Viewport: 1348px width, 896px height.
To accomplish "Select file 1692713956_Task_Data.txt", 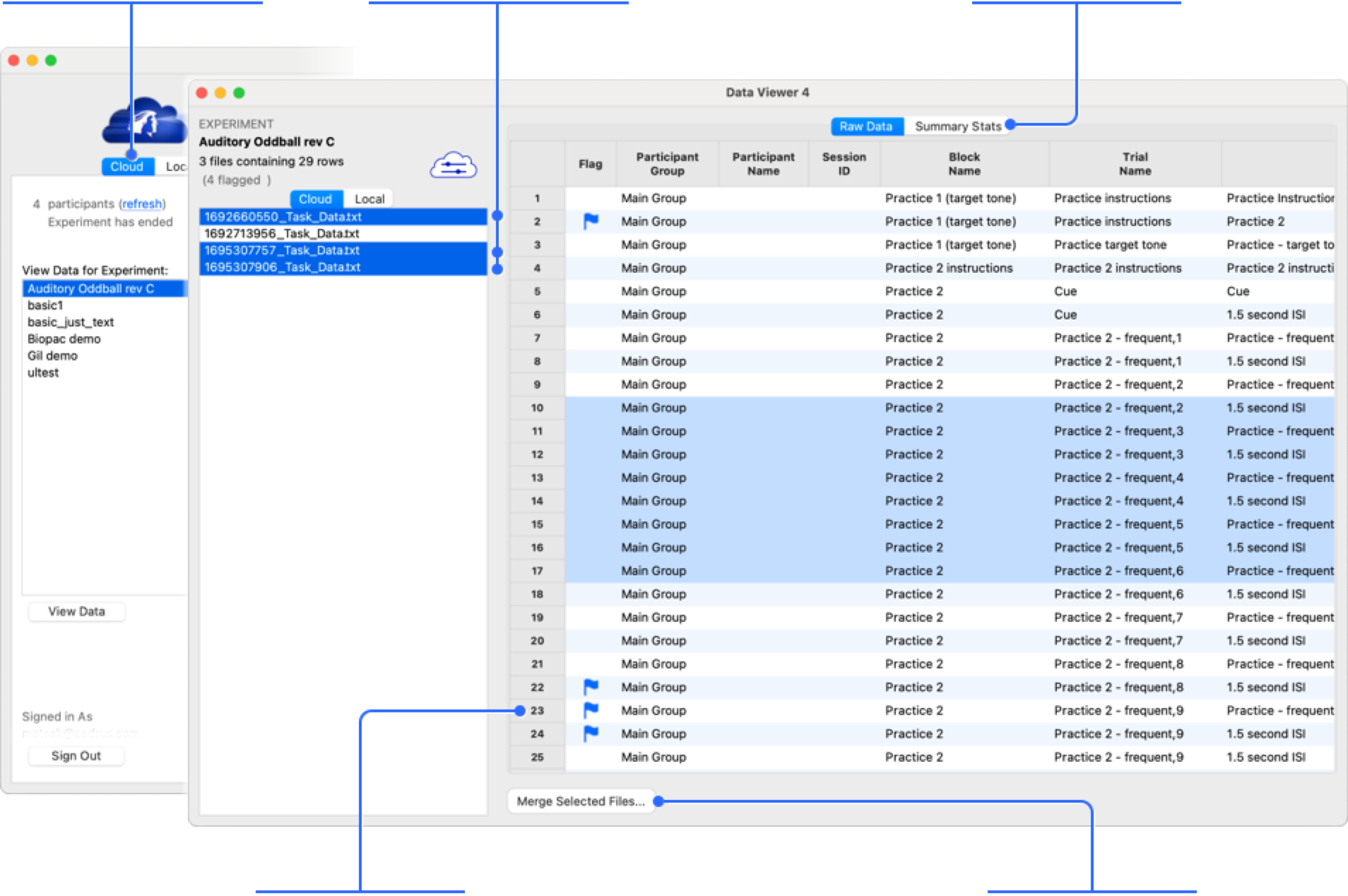I will point(282,233).
